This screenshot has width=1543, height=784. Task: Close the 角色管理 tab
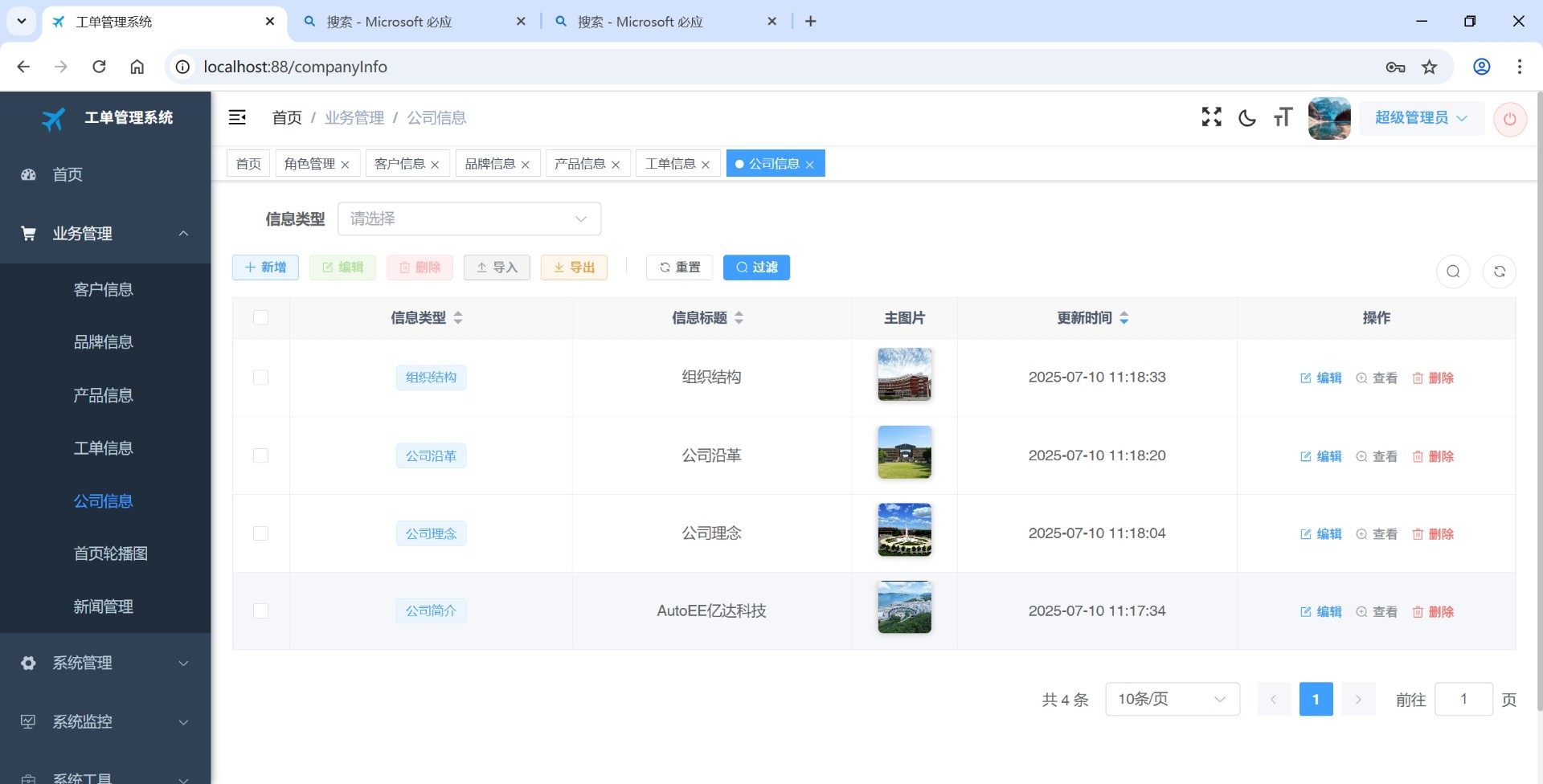tap(345, 165)
